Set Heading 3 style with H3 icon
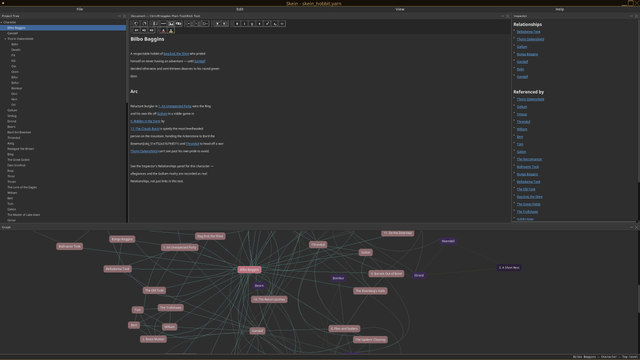Image resolution: width=640 pixels, height=360 pixels. [151, 30]
